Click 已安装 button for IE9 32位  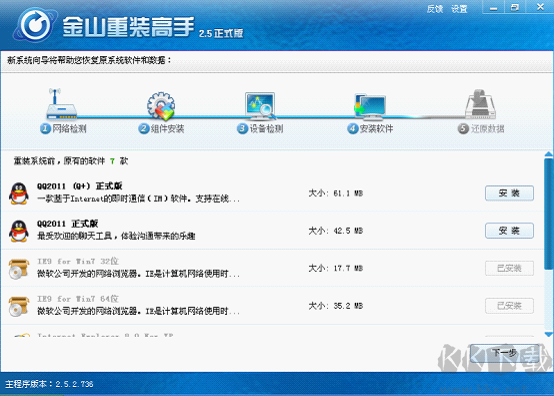(x=509, y=268)
